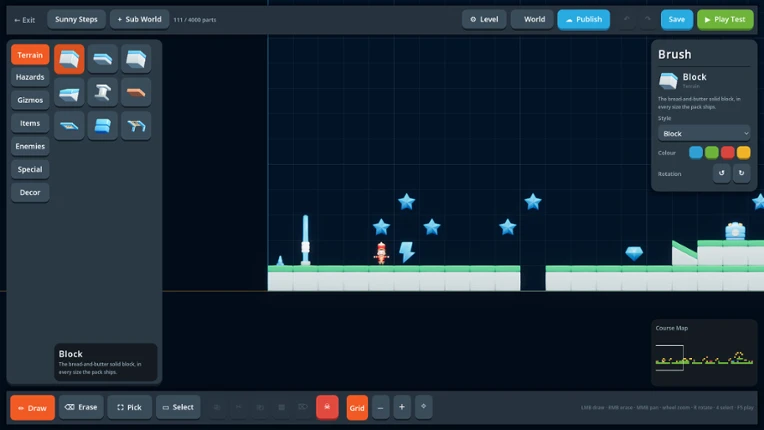Zoom in with the plus button
Screen dimensions: 764x430
(x=402, y=407)
